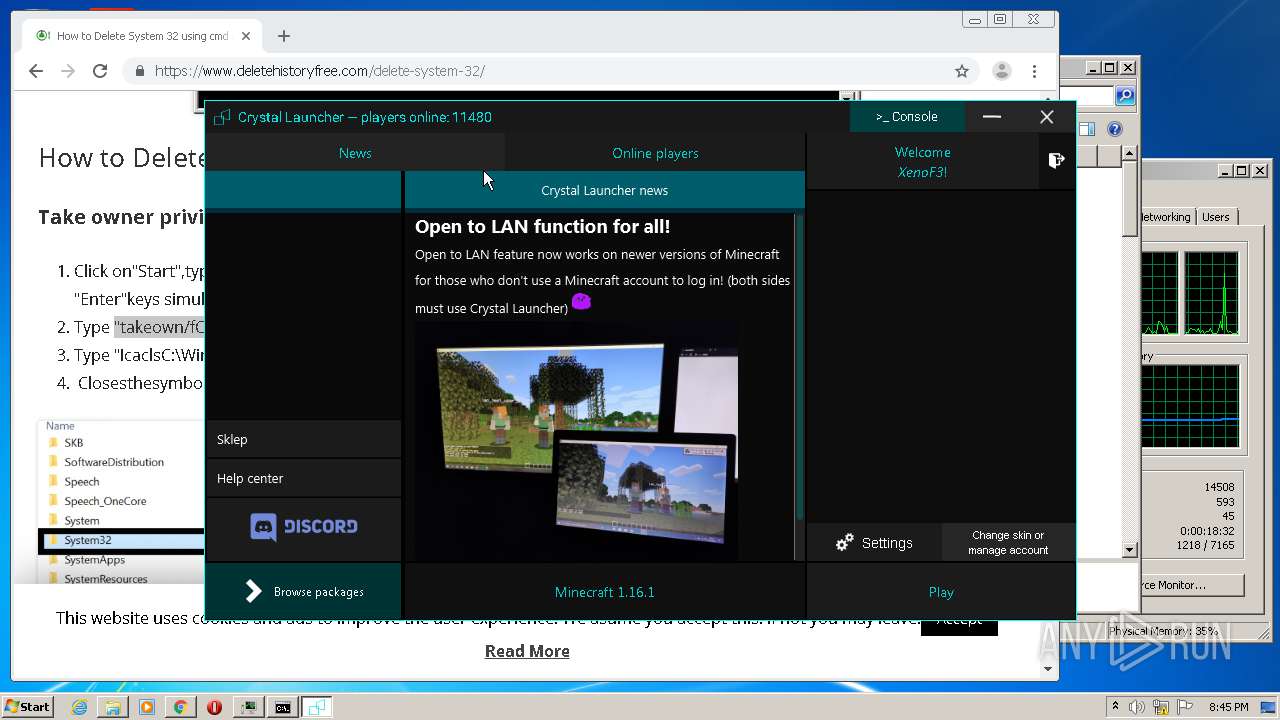Toggle the preview pane icon in the background window
The width and height of the screenshot is (1280, 720).
click(1087, 129)
